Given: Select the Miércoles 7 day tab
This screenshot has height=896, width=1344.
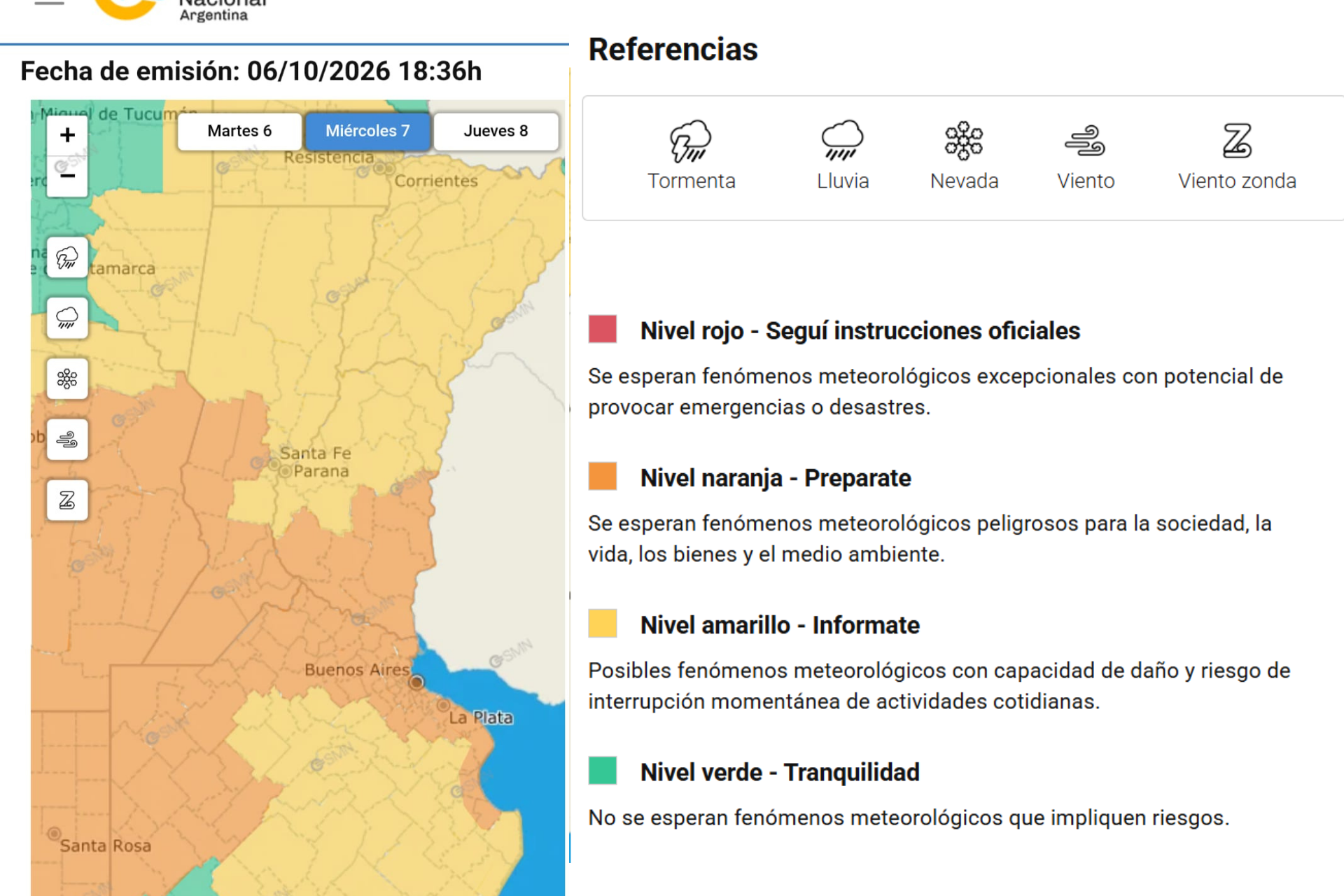Looking at the screenshot, I should click(x=367, y=131).
